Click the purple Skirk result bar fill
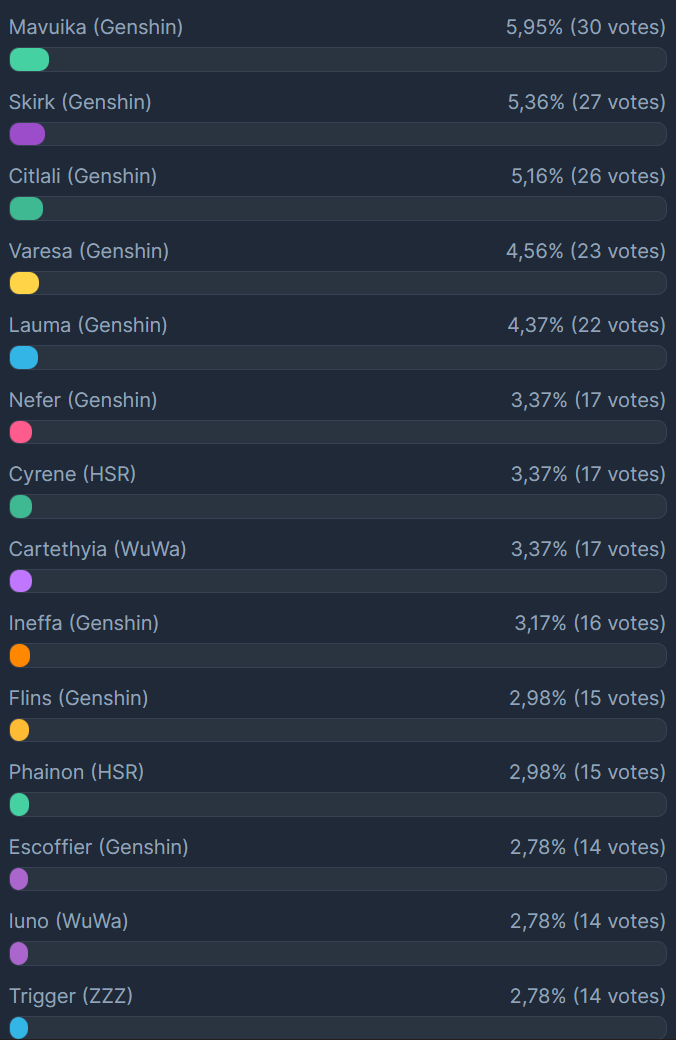 pos(27,134)
